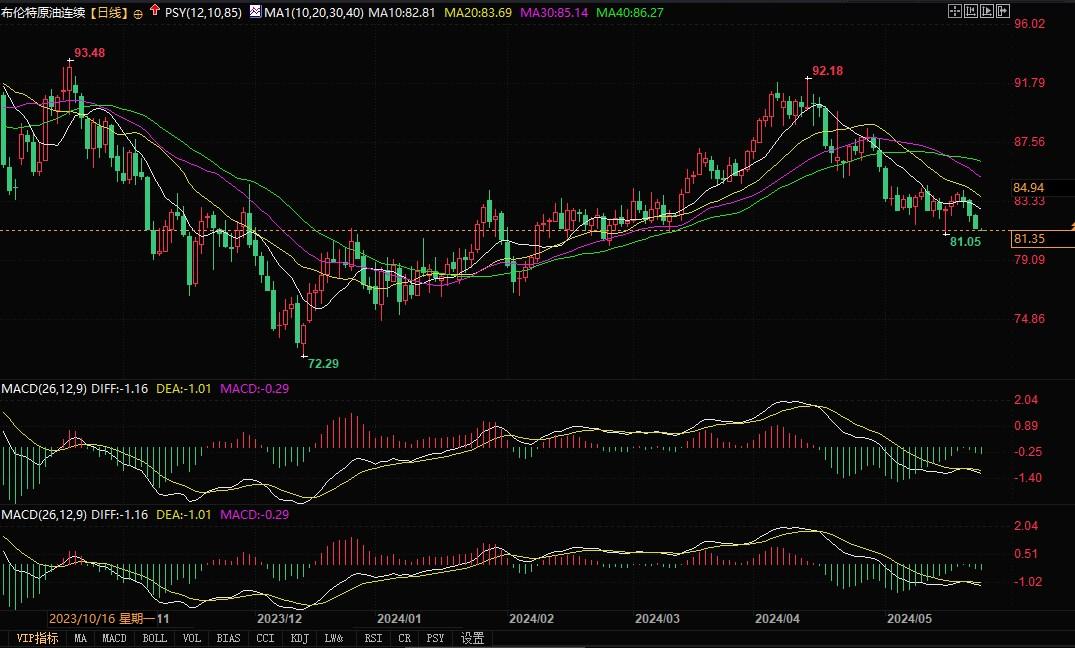The image size is (1075, 648).
Task: Click the 2024/01 date axis label
Action: (x=399, y=619)
